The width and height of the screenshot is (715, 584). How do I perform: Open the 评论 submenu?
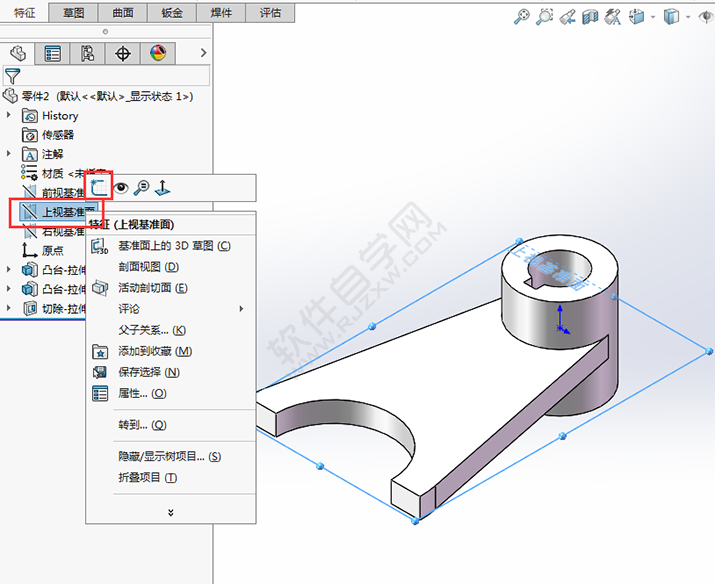coord(171,309)
